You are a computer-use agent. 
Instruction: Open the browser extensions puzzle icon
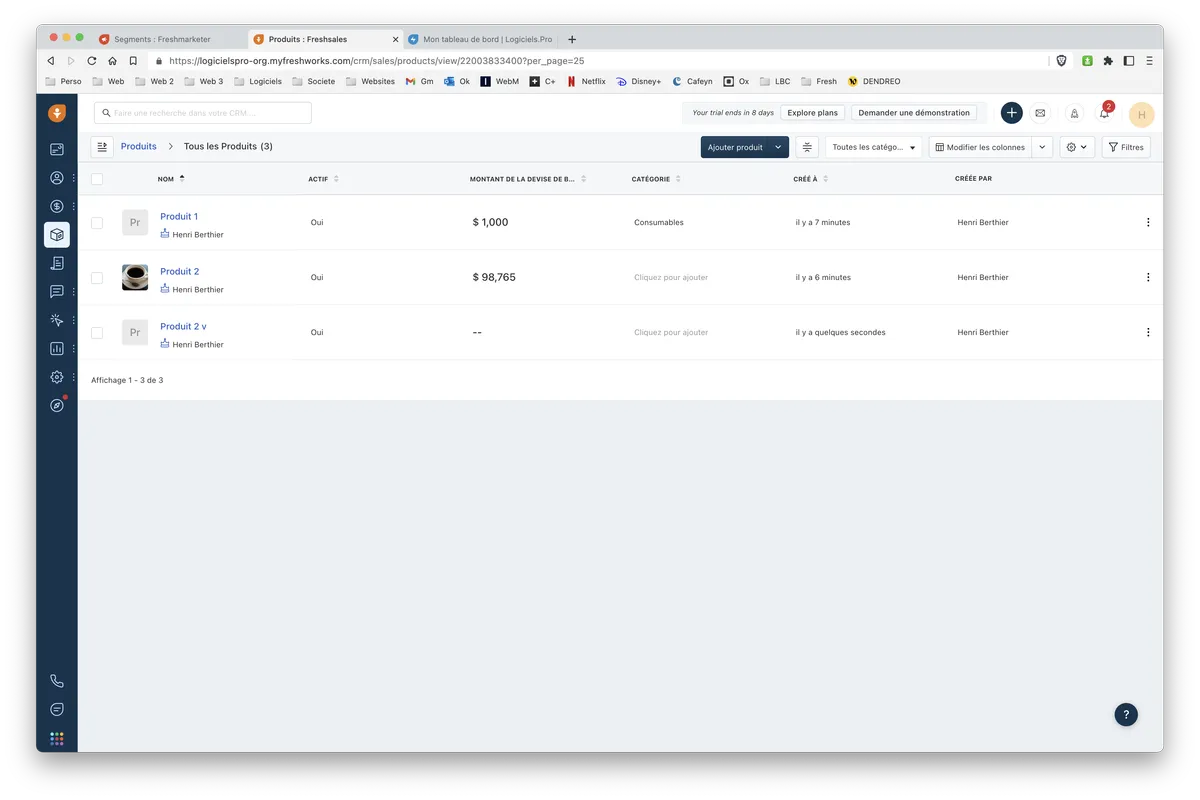(x=1108, y=61)
